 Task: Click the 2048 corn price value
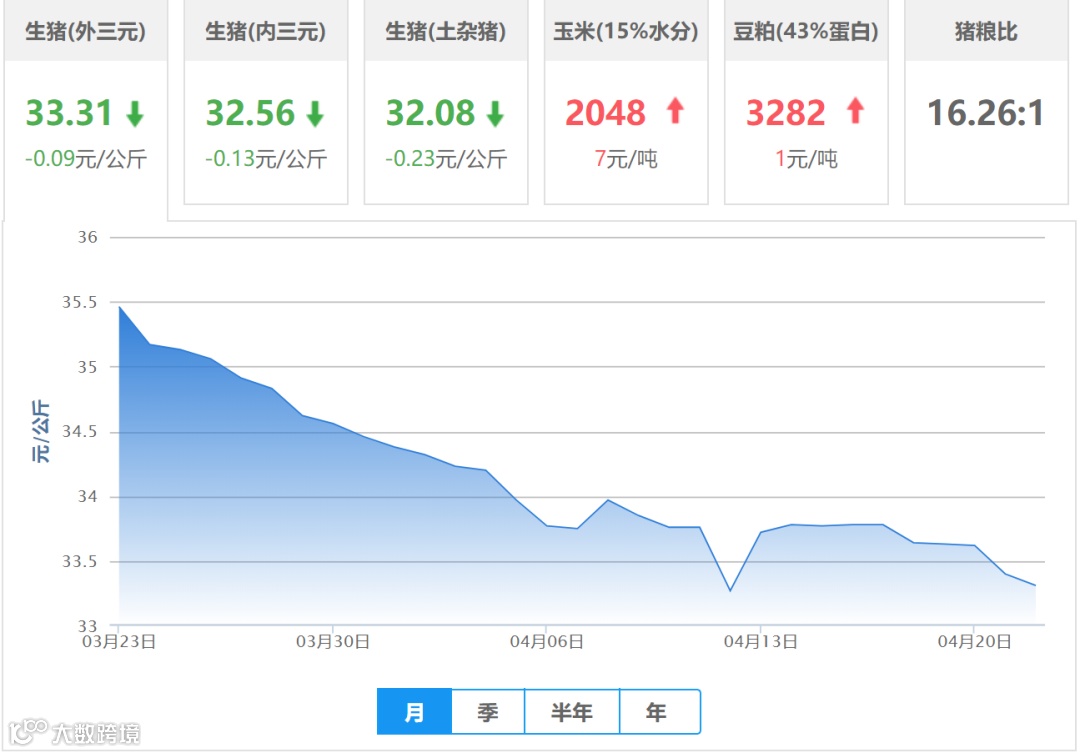pos(605,114)
